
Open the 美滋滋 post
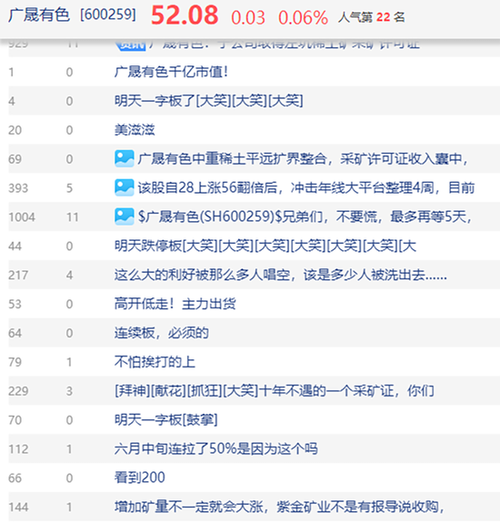point(134,130)
